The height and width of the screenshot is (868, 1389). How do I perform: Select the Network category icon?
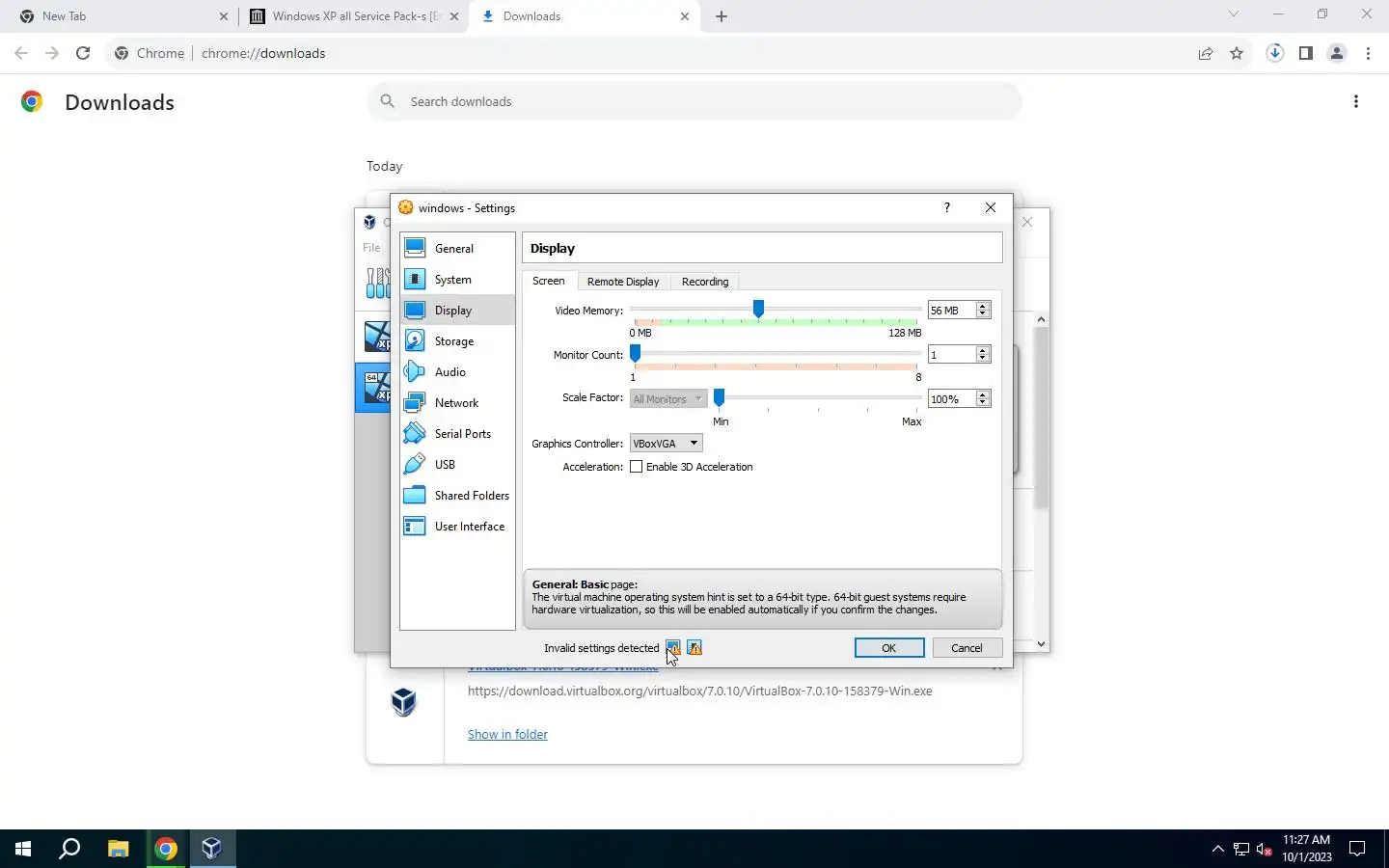click(x=415, y=402)
